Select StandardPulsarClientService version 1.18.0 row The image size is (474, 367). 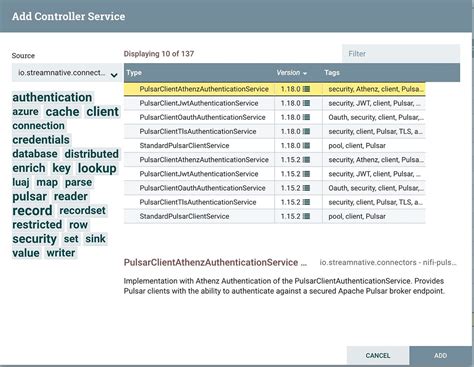pos(275,146)
